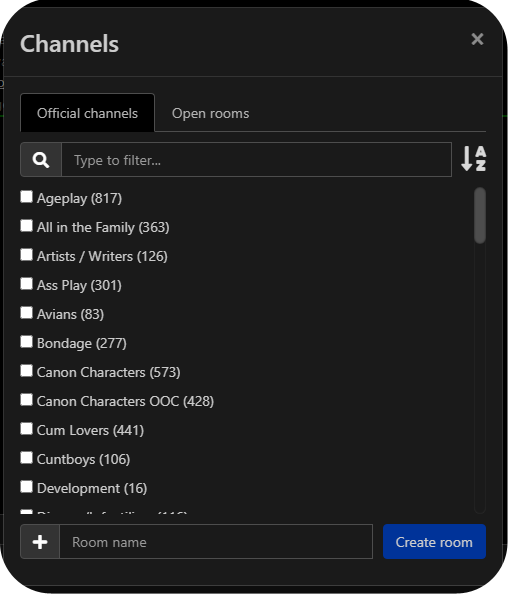509x595 pixels.
Task: Click the plus icon beside Room name
Action: (x=40, y=542)
